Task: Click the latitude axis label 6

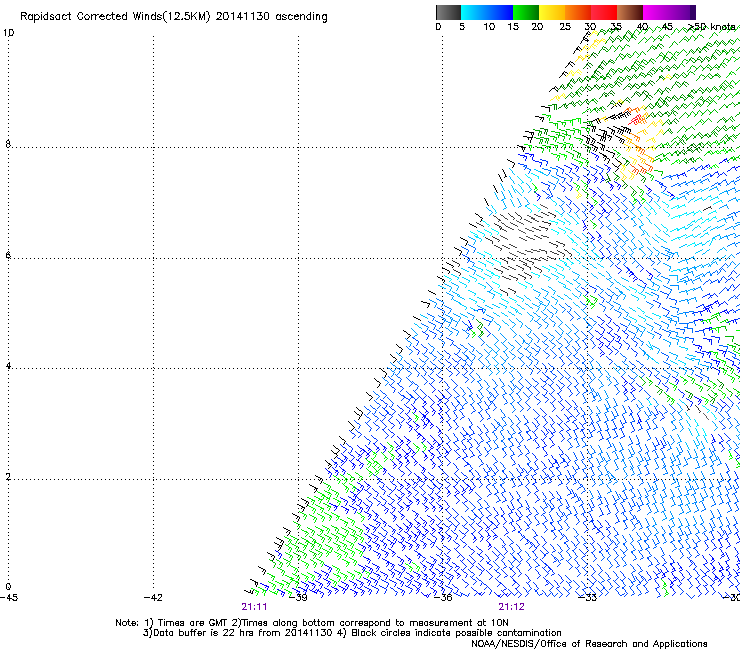Action: coord(8,255)
